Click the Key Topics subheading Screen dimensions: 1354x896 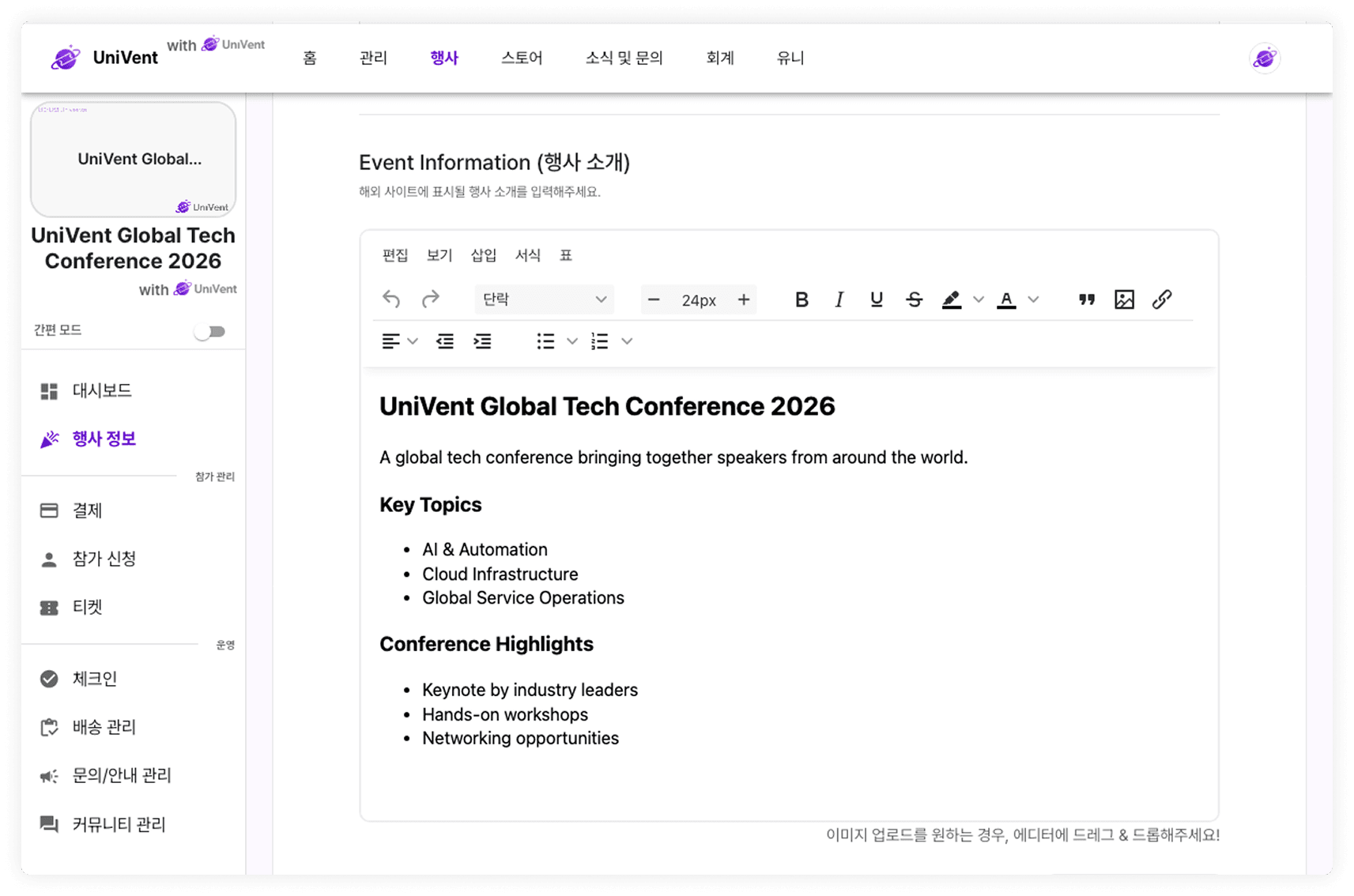[x=431, y=505]
